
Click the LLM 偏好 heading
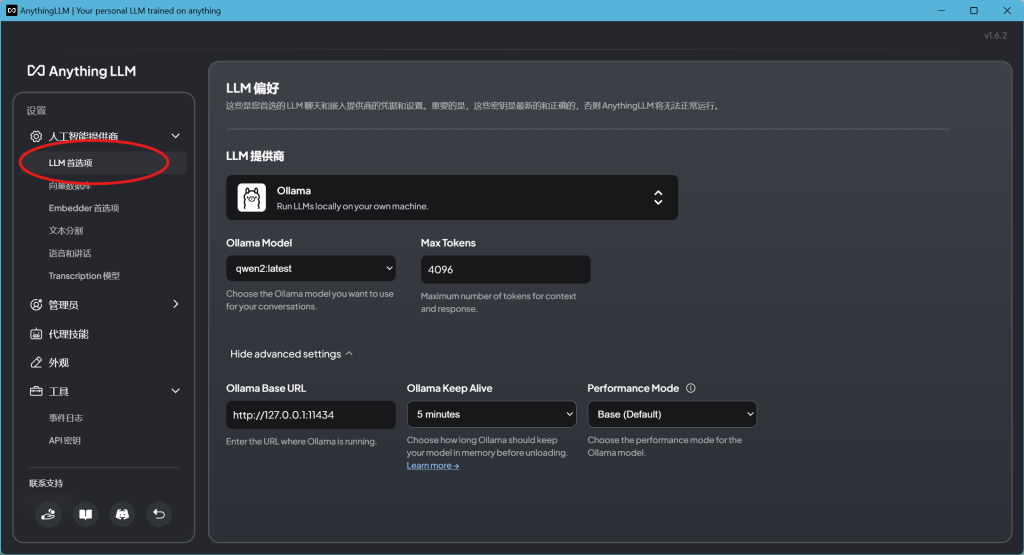click(x=253, y=88)
